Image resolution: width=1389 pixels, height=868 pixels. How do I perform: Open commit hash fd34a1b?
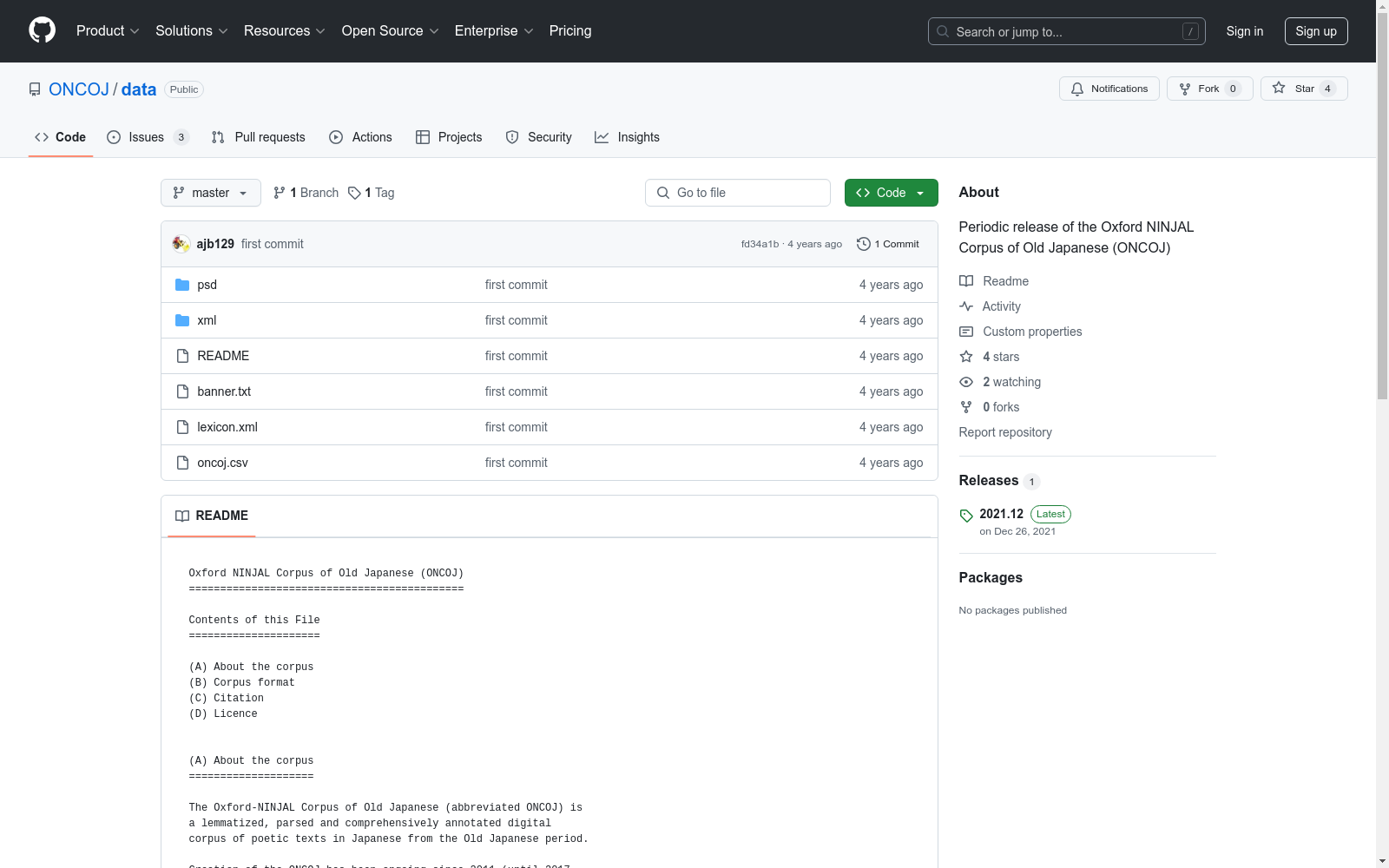pos(760,244)
